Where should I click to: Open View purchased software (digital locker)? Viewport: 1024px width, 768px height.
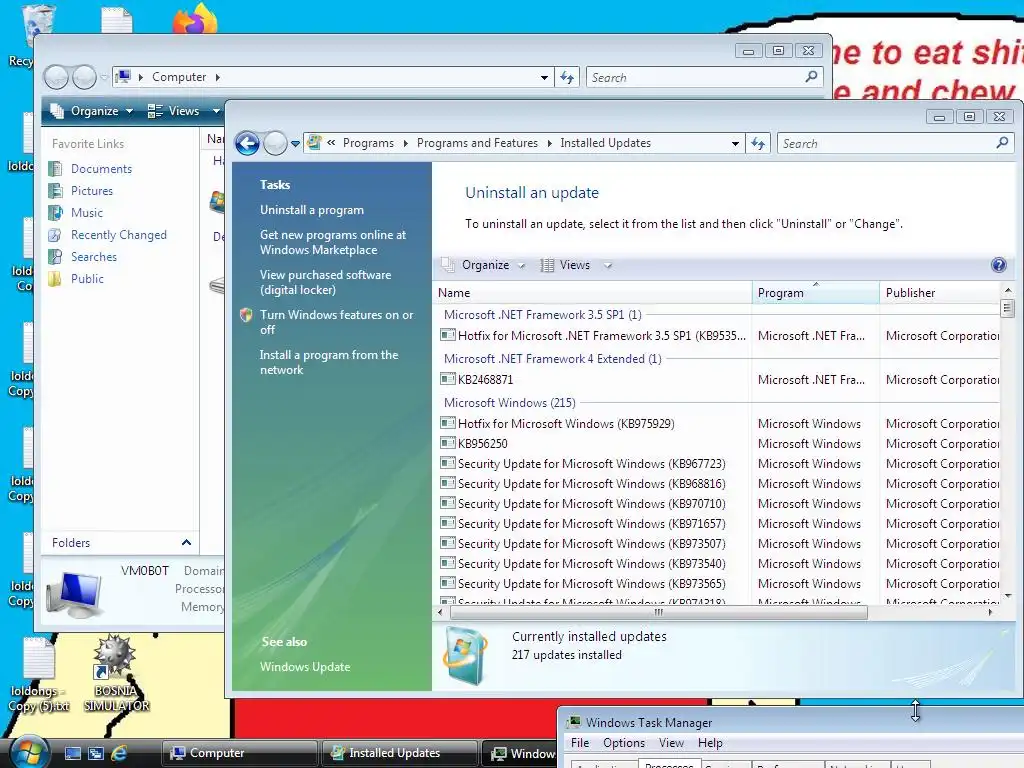point(325,282)
